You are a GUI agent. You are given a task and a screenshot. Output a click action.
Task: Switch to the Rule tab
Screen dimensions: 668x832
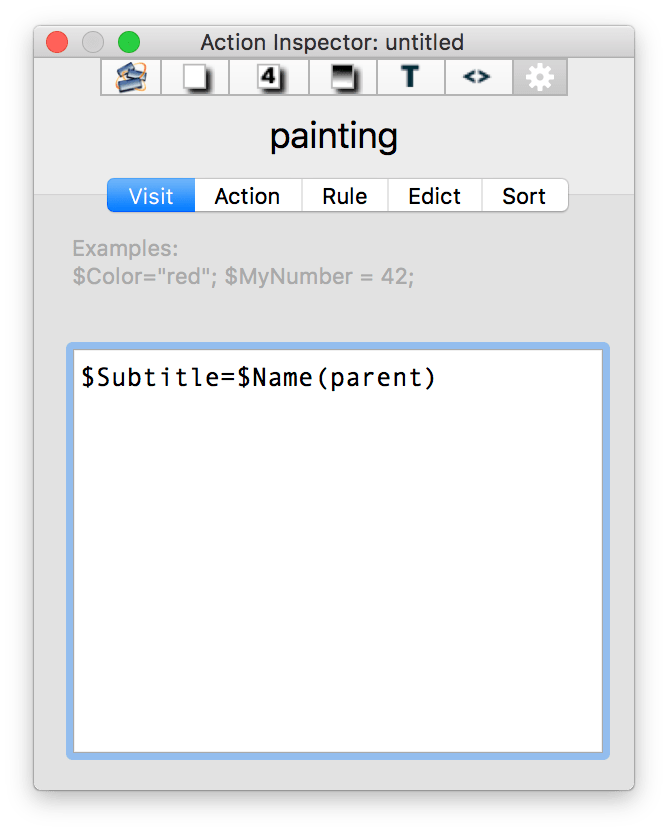[x=344, y=196]
